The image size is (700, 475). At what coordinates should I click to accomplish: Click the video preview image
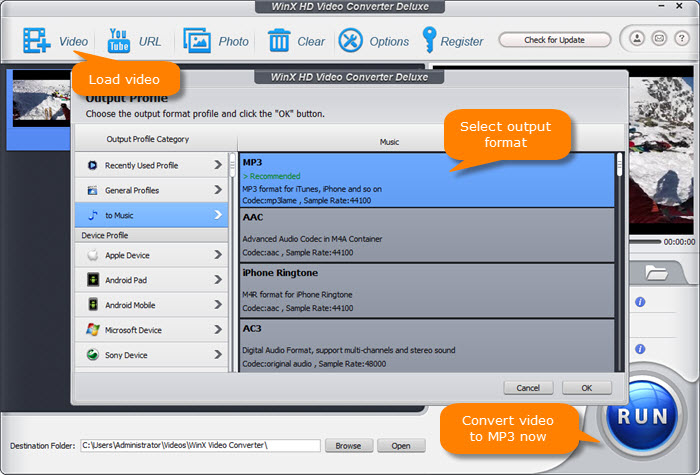(x=661, y=150)
